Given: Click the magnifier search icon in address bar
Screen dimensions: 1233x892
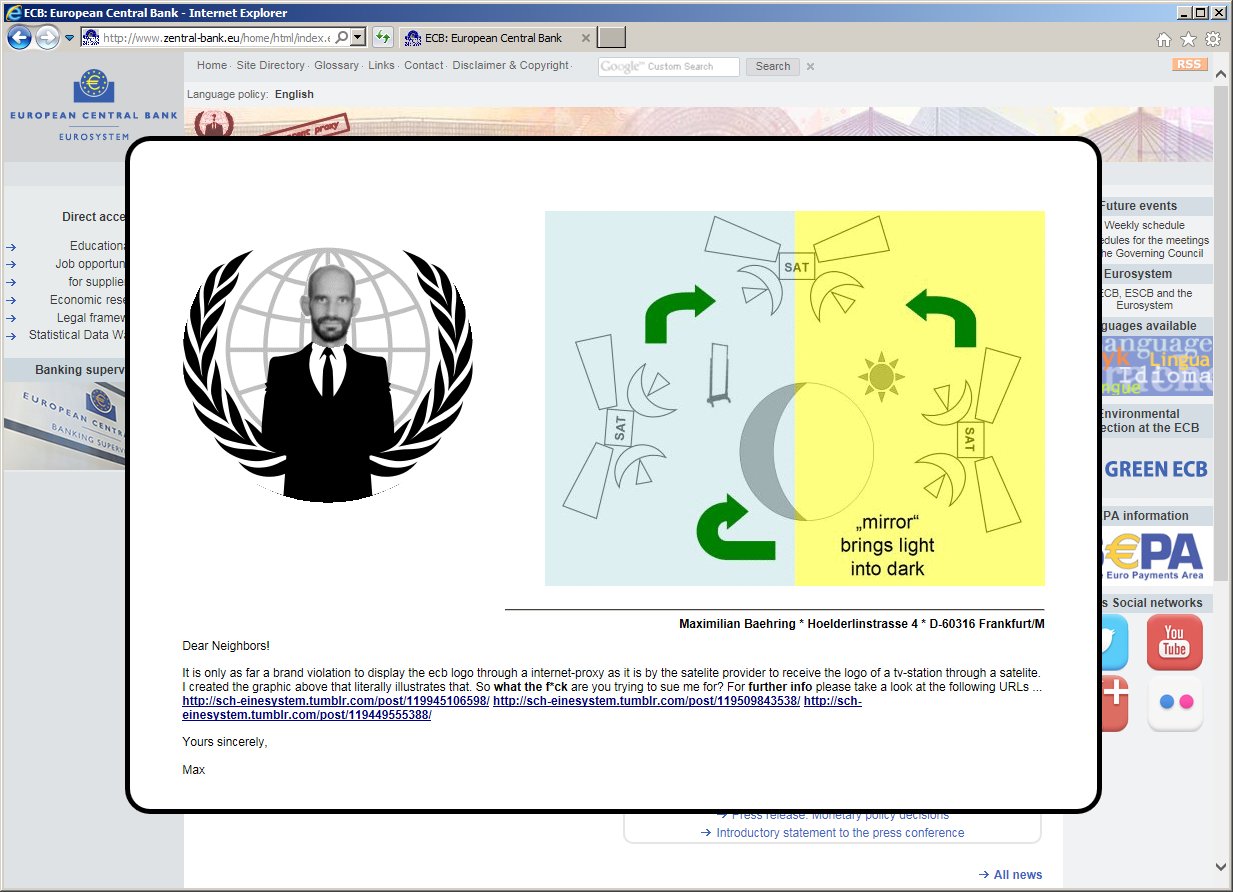Looking at the screenshot, I should pyautogui.click(x=341, y=37).
